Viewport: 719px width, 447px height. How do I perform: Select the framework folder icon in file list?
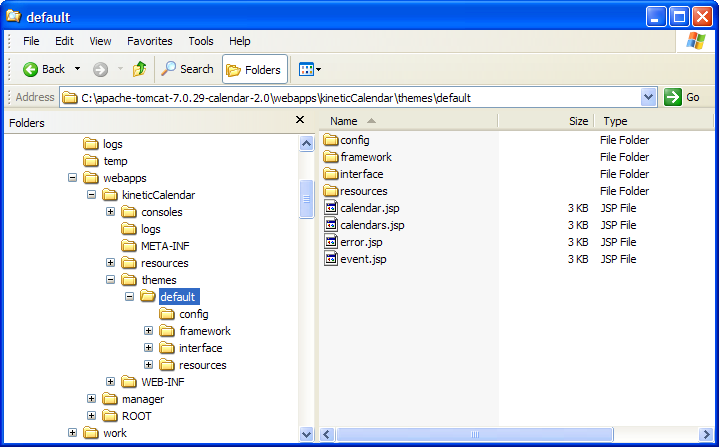(x=331, y=157)
